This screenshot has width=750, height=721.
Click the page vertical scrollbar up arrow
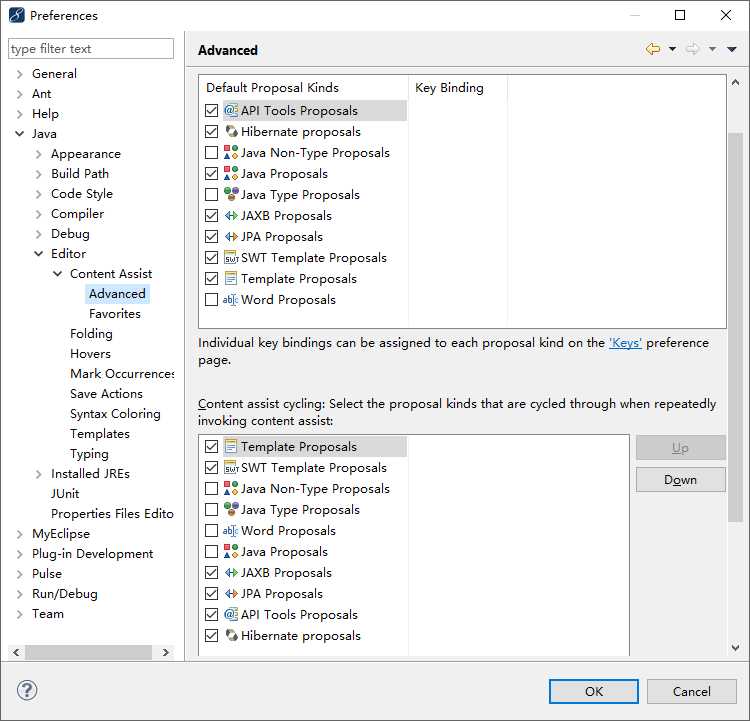[x=736, y=82]
